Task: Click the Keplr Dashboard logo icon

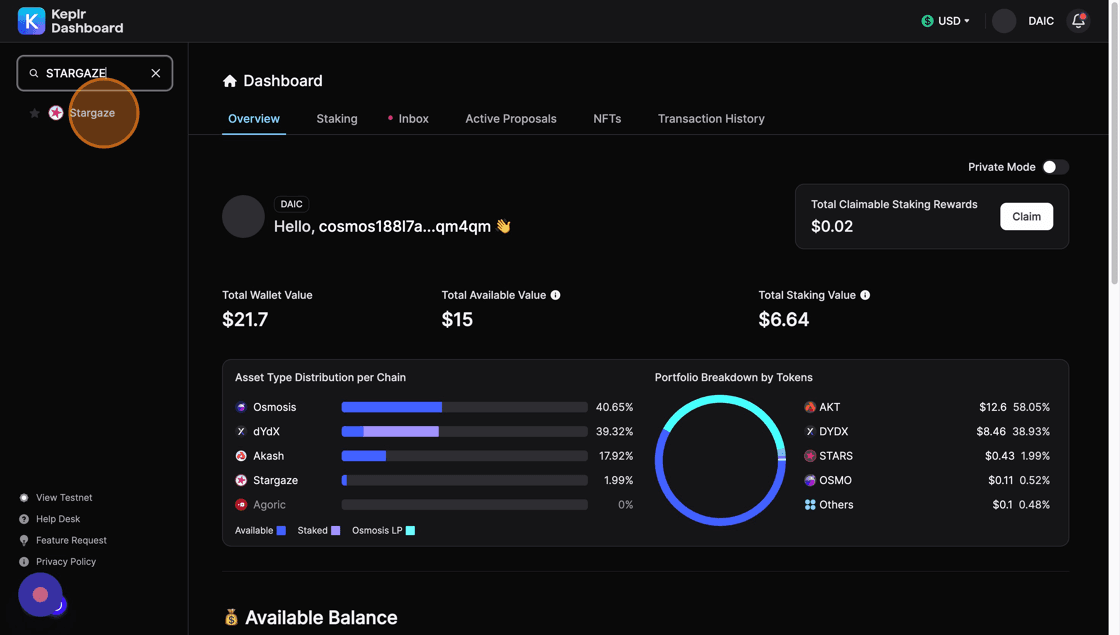Action: click(x=31, y=21)
